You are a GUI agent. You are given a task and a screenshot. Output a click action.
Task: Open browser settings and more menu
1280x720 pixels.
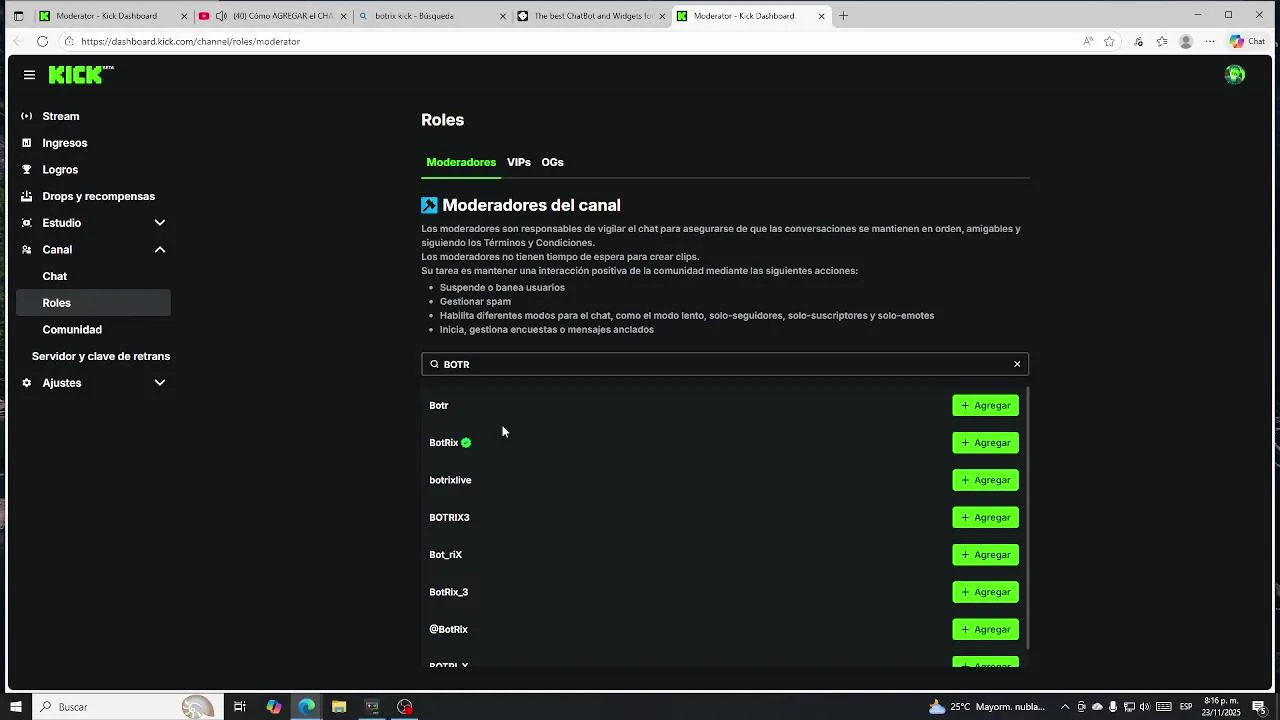[x=1210, y=41]
